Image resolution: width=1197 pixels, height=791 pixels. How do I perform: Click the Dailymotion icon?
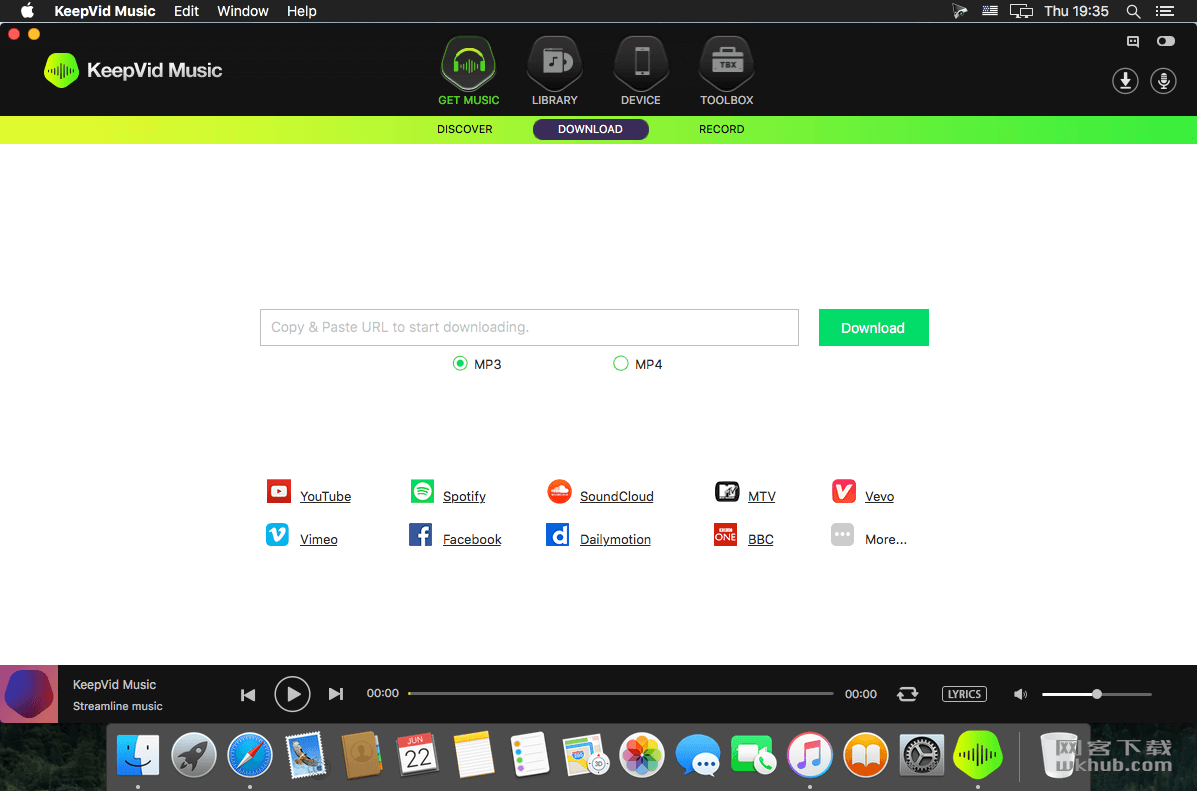pyautogui.click(x=557, y=534)
